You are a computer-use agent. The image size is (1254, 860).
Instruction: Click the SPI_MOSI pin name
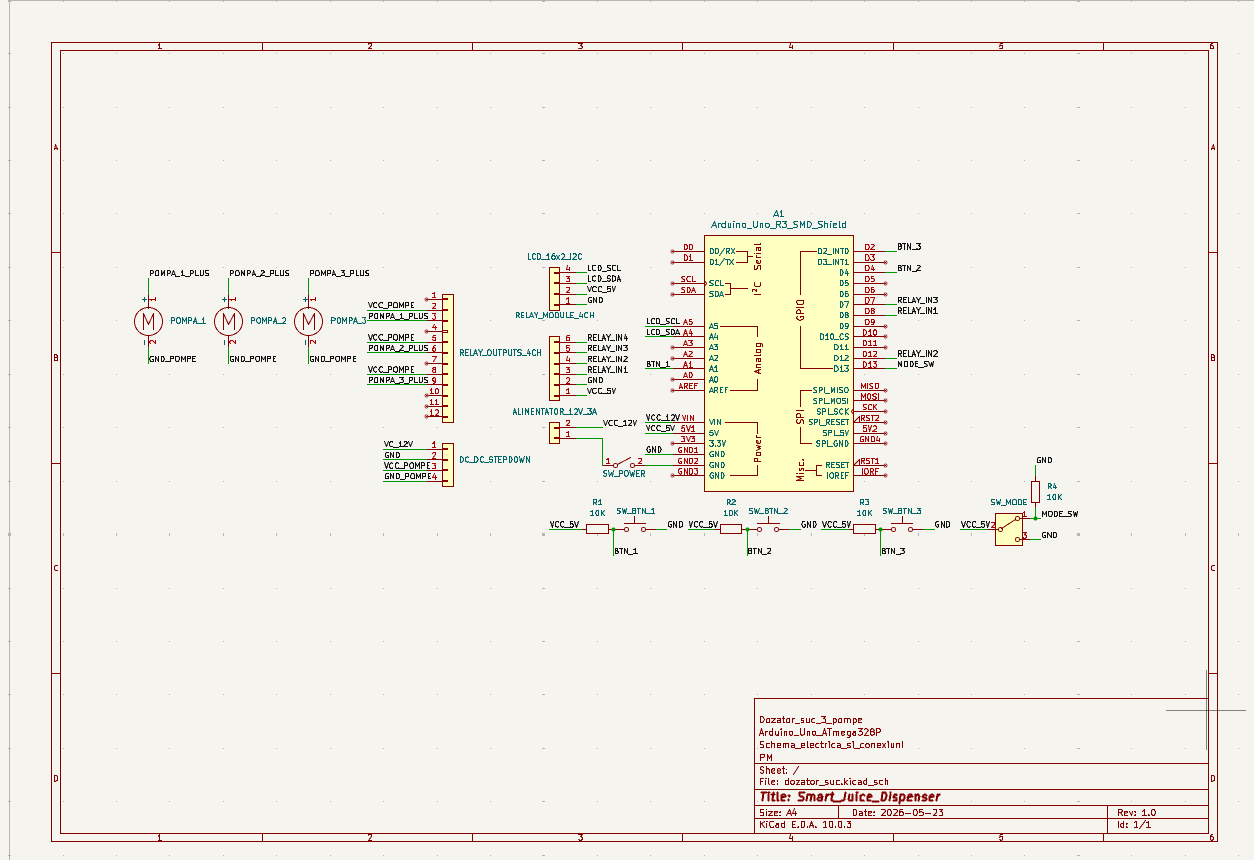831,401
